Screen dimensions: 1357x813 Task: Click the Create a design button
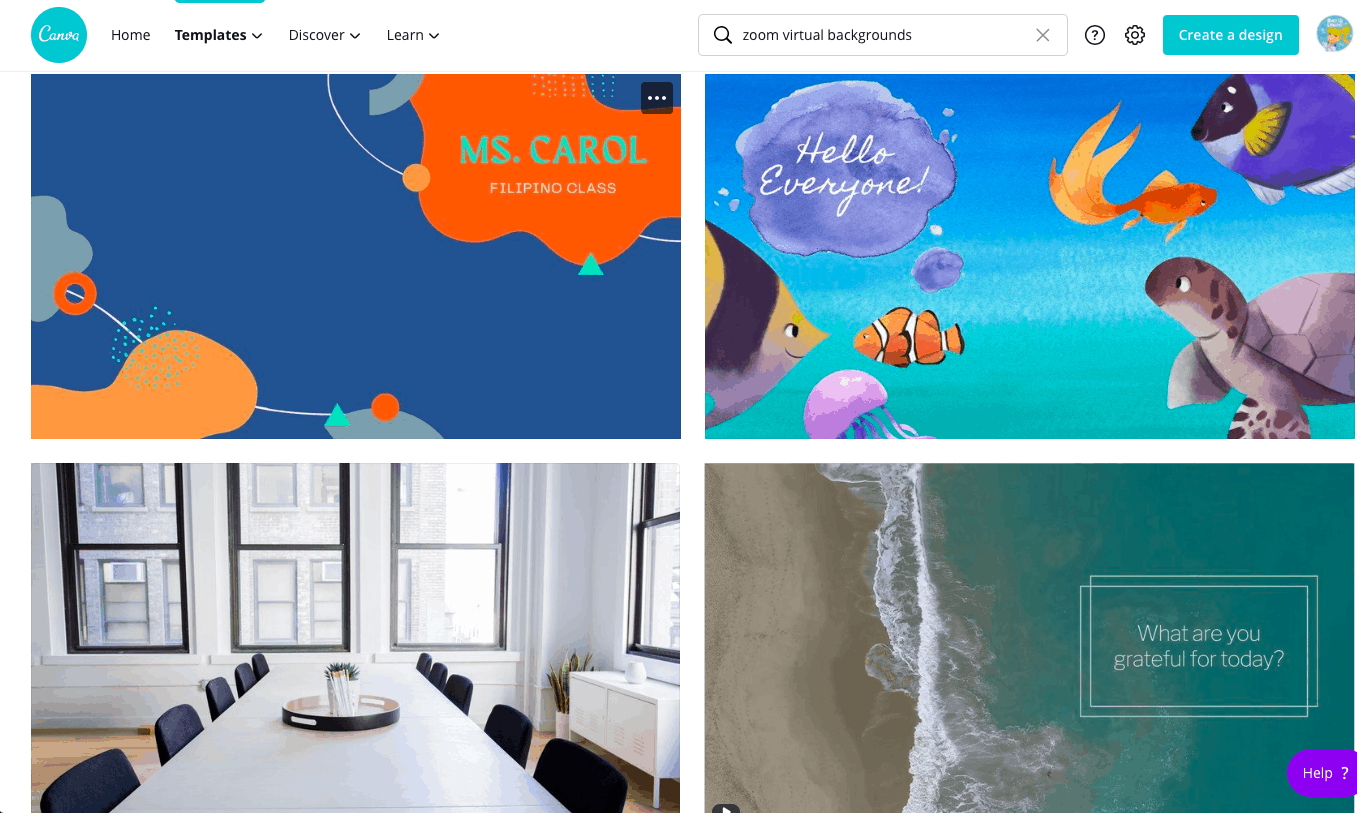(x=1230, y=35)
